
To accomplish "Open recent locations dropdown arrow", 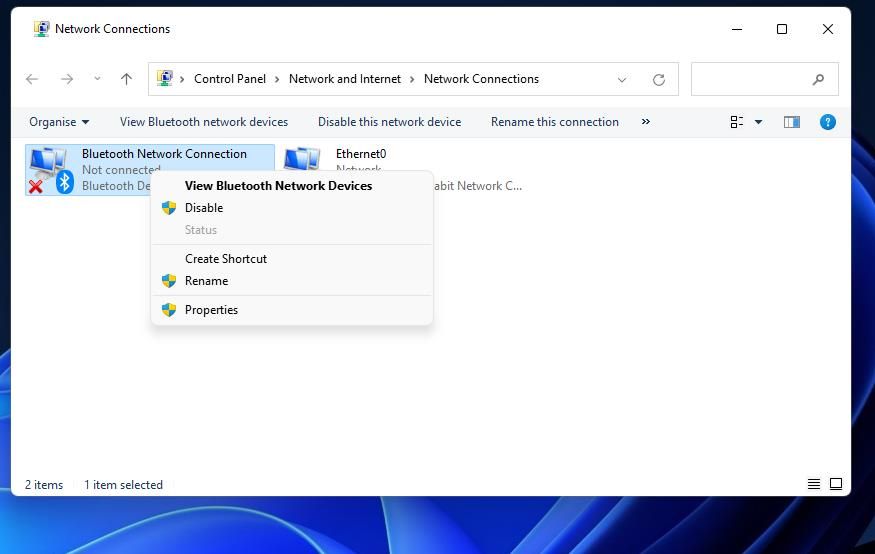I will click(97, 79).
